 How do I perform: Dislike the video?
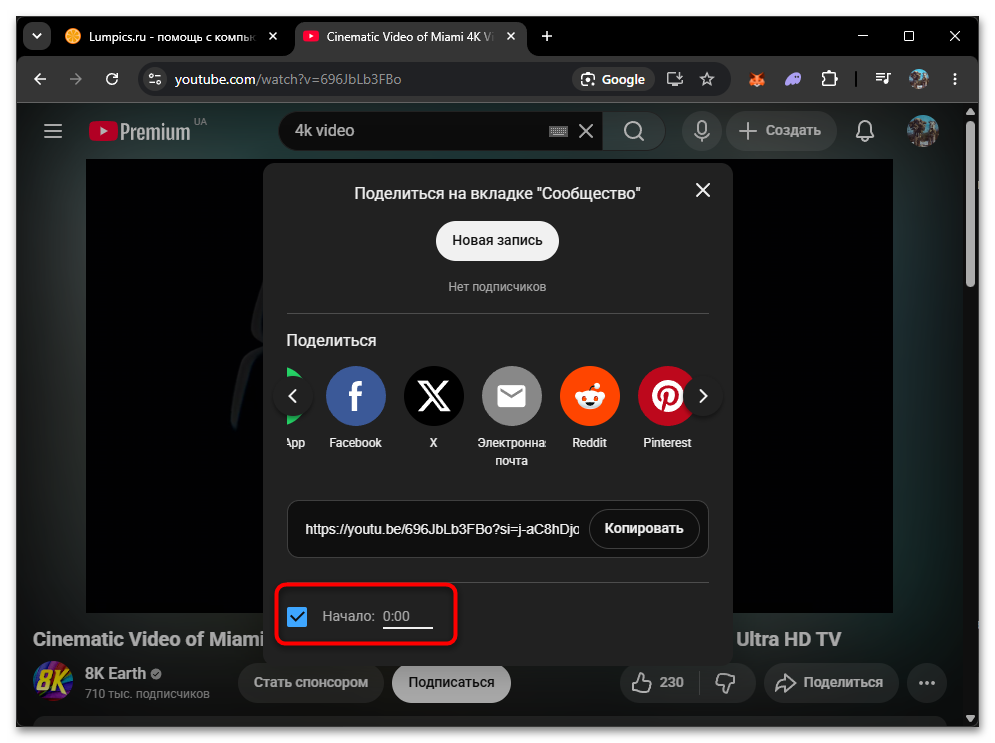coord(725,683)
